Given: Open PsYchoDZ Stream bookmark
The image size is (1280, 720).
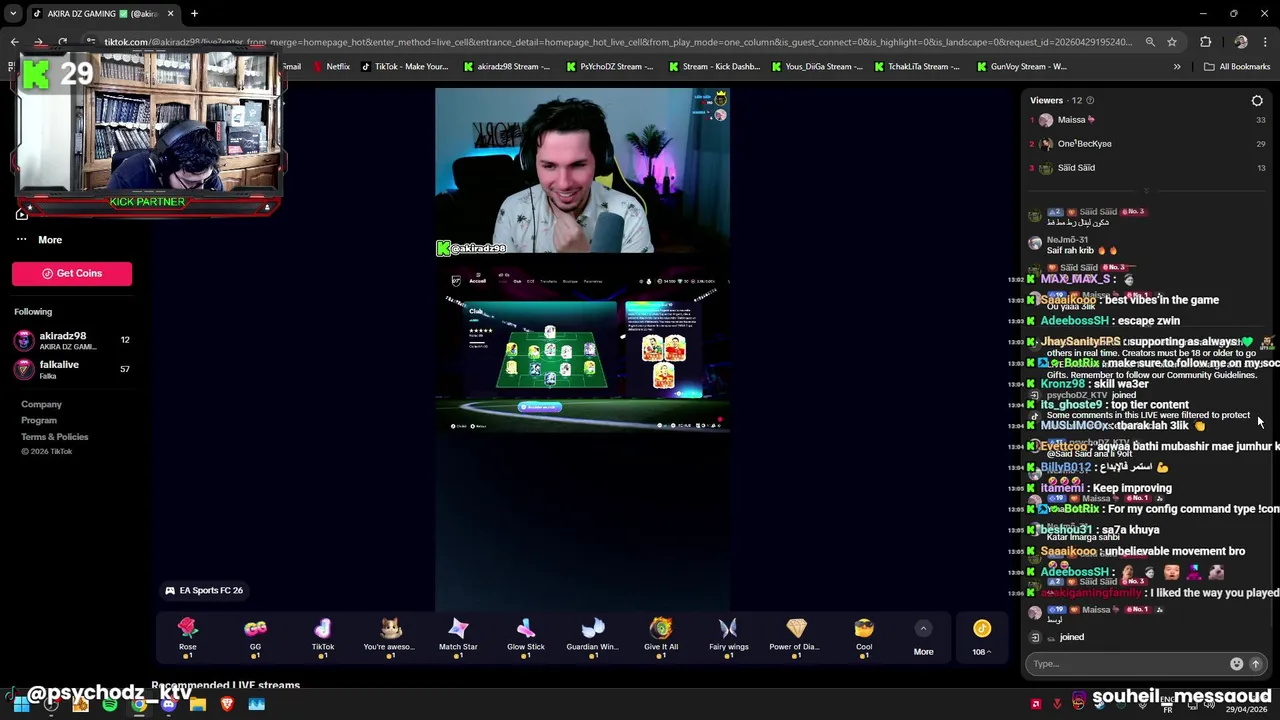Looking at the screenshot, I should pos(609,67).
